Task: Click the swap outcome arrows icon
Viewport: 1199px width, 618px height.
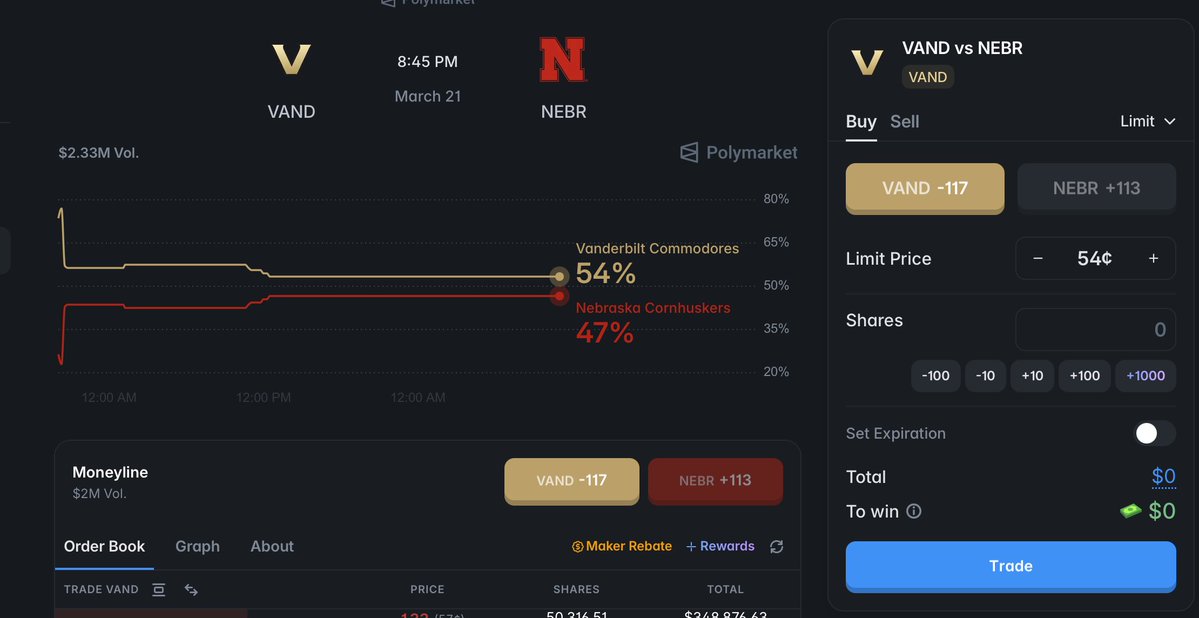Action: 191,590
